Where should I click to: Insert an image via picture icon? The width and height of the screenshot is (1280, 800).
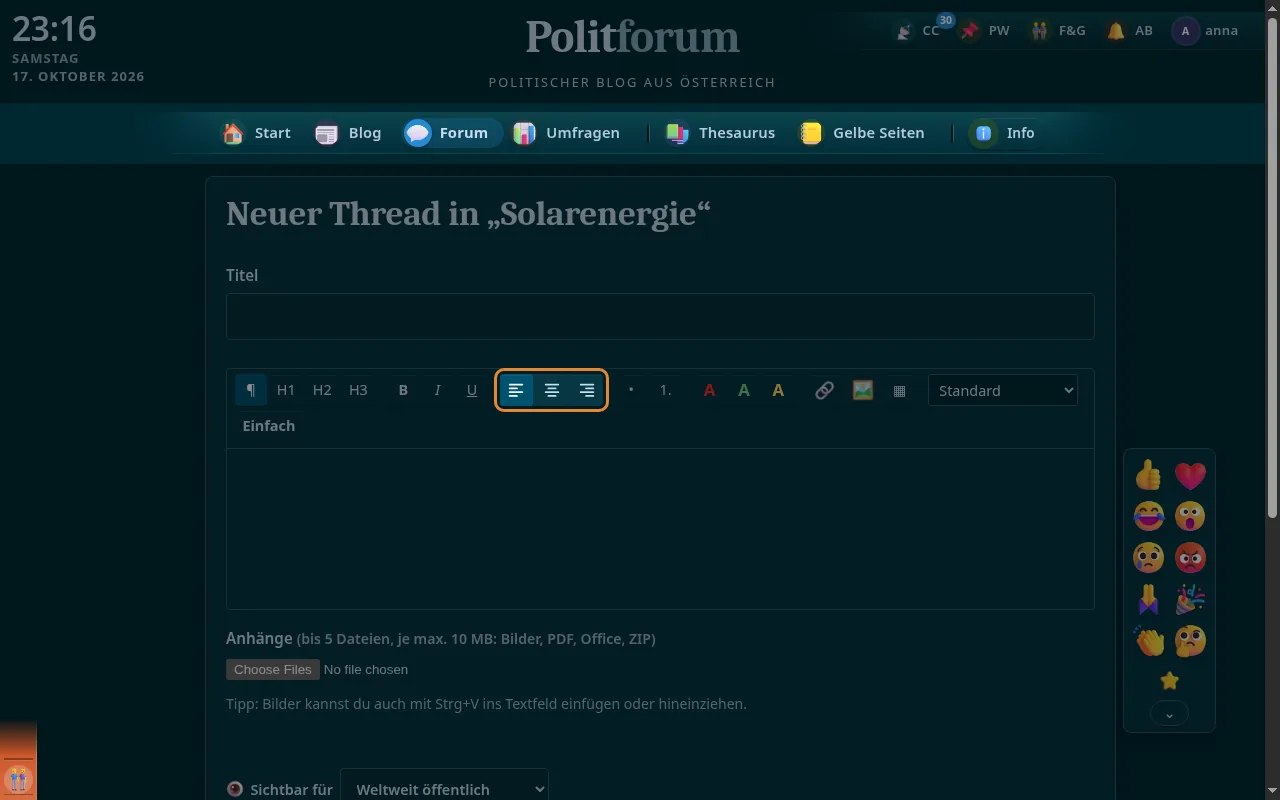pos(863,390)
